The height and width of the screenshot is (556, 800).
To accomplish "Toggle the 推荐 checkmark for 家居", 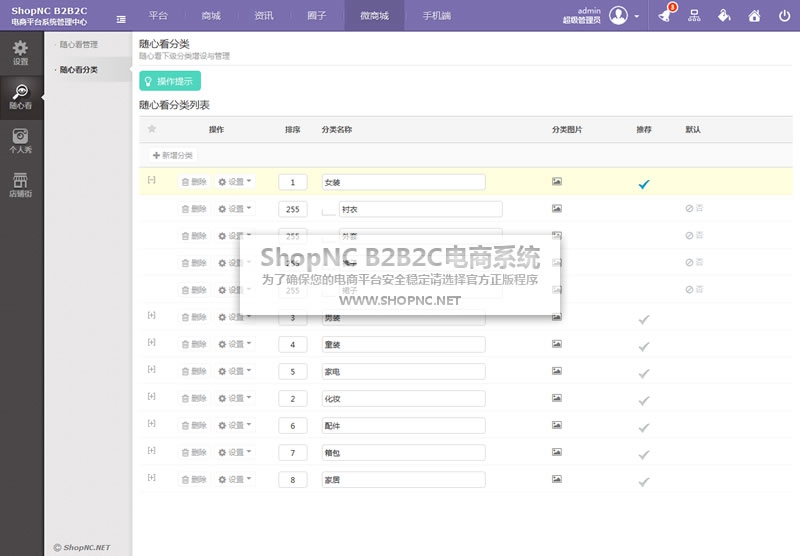I will [x=644, y=482].
